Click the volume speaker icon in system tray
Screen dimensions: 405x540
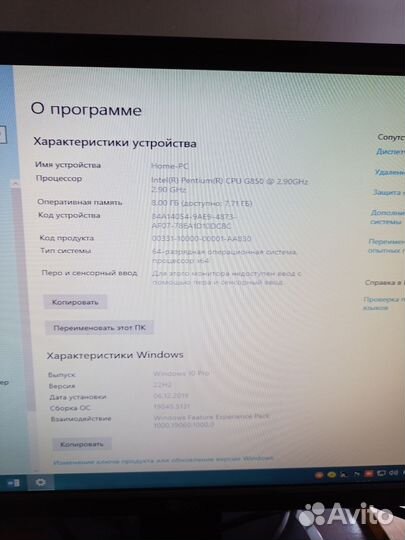[393, 474]
